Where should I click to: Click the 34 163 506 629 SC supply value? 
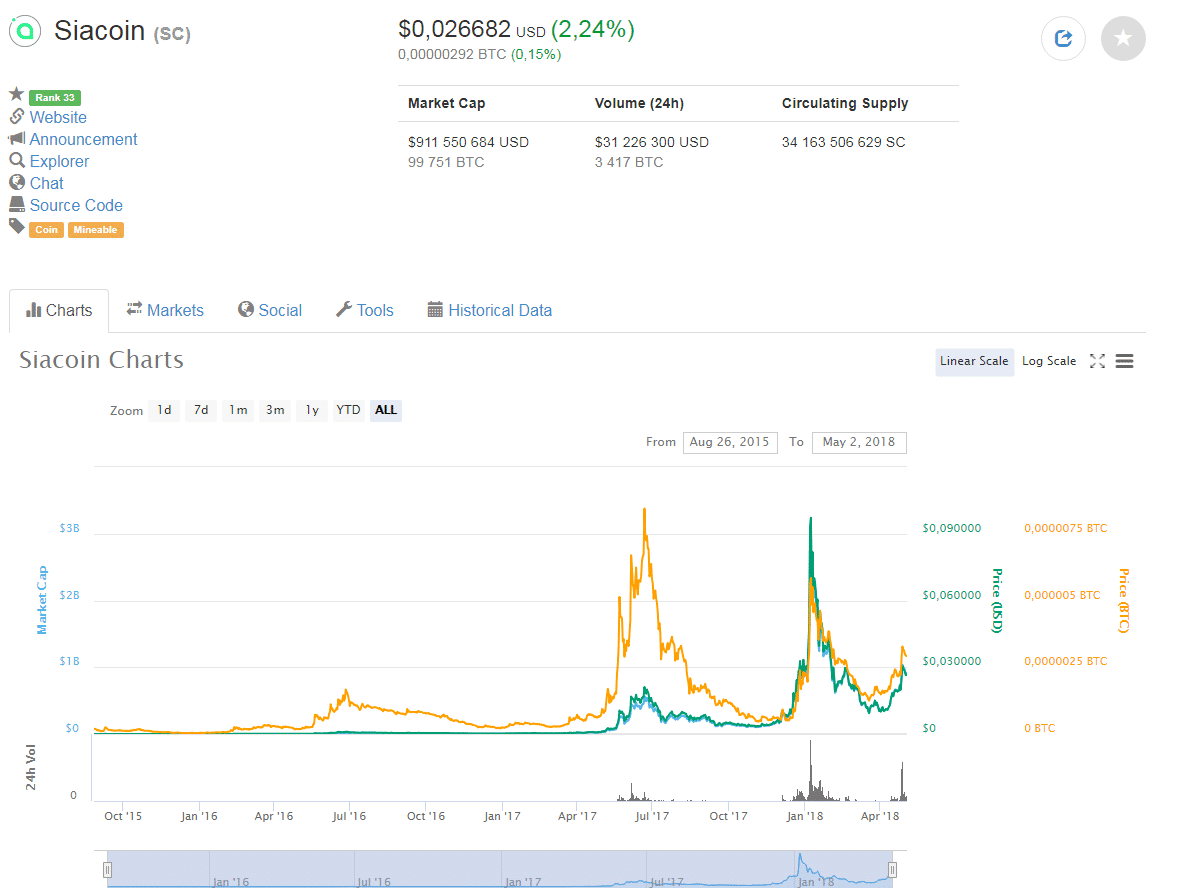(x=844, y=143)
